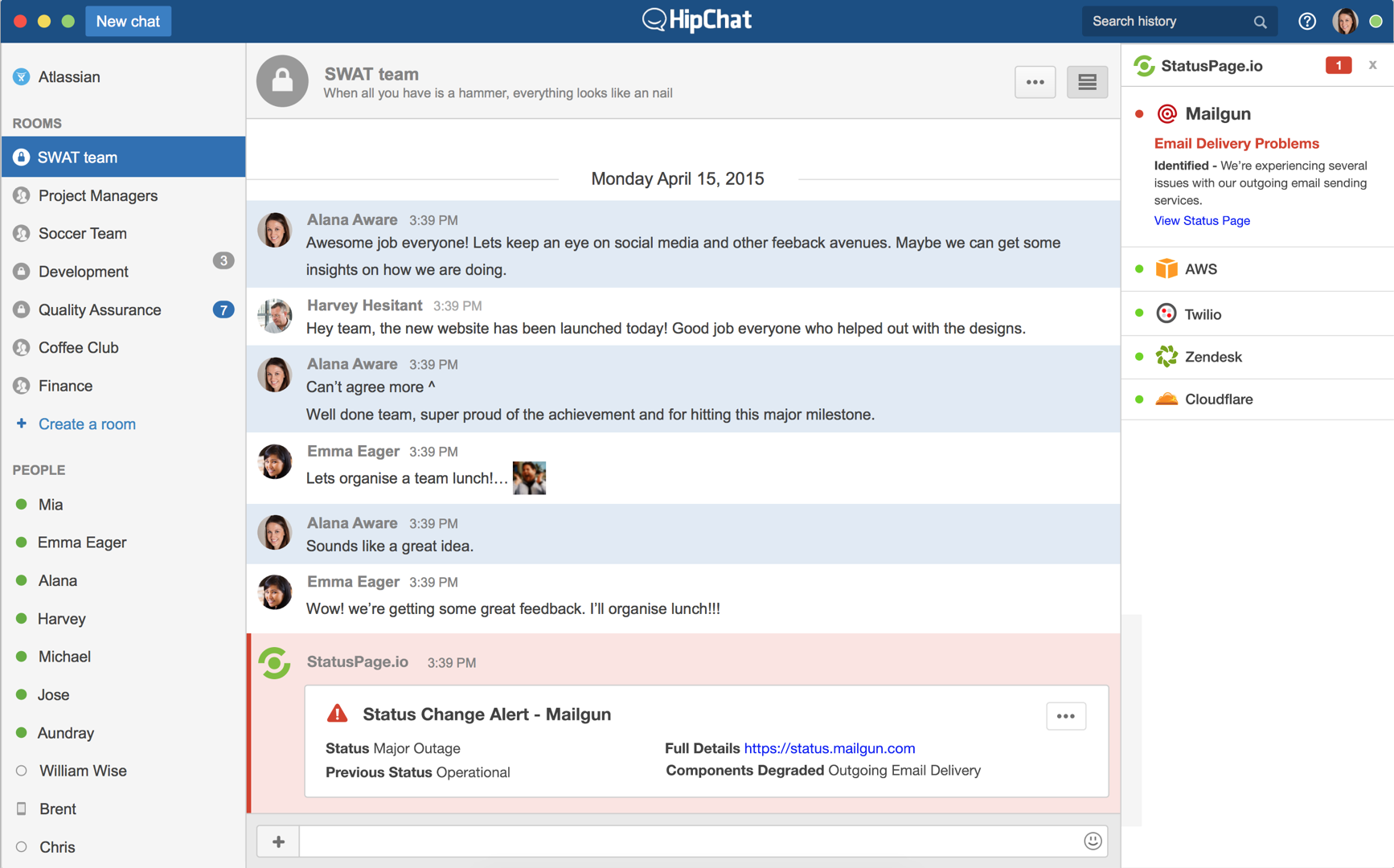Open the room actions ellipsis menu
This screenshot has width=1394, height=868.
[1035, 82]
